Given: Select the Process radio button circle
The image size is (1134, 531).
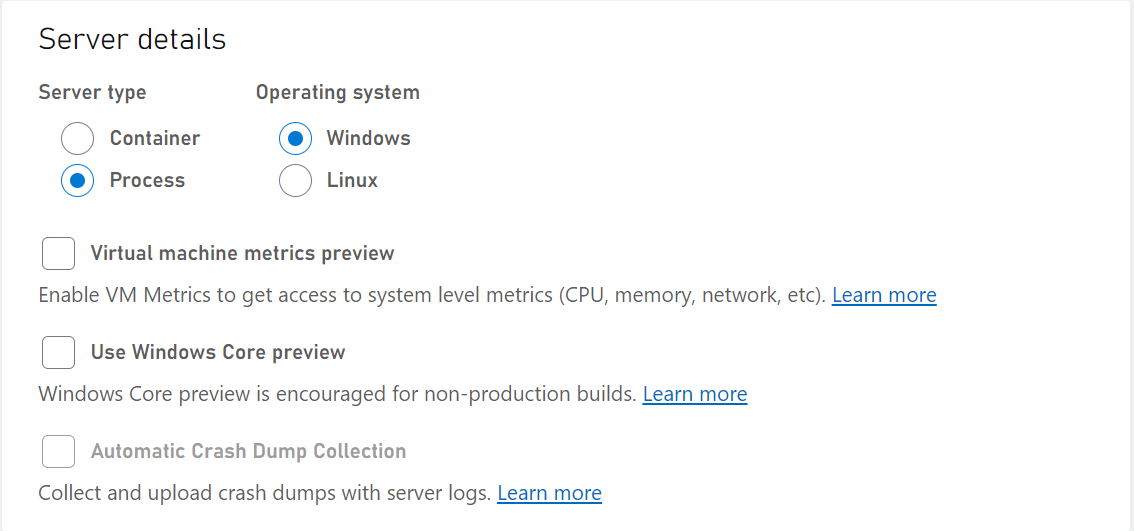Looking at the screenshot, I should [x=77, y=180].
